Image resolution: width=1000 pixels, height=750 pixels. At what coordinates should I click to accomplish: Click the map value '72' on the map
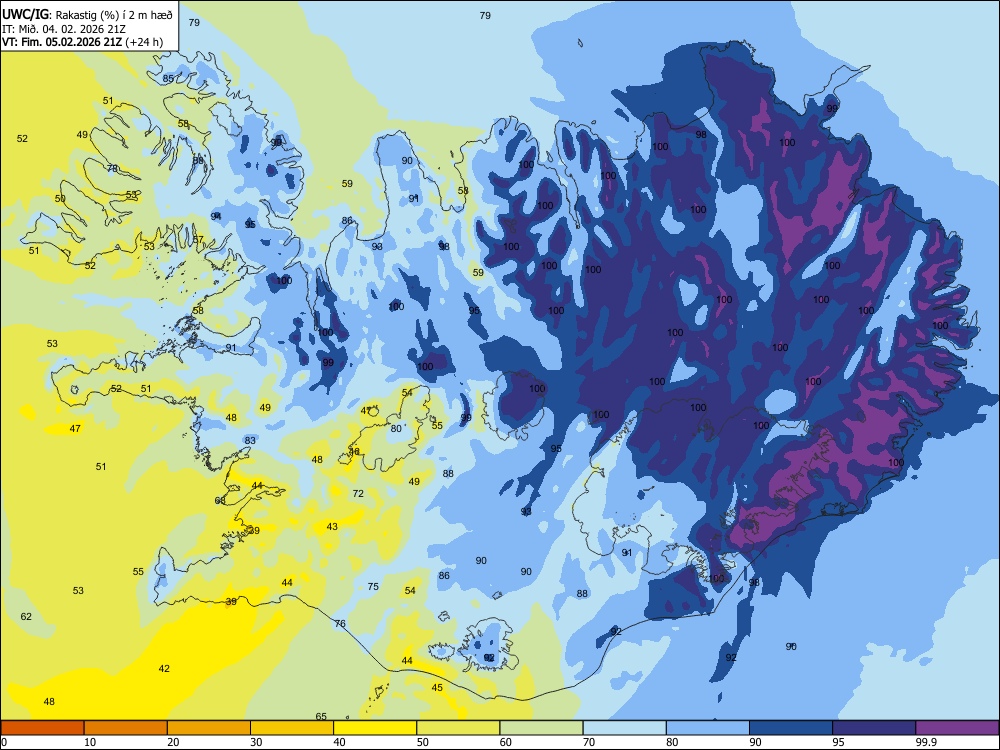coord(358,493)
